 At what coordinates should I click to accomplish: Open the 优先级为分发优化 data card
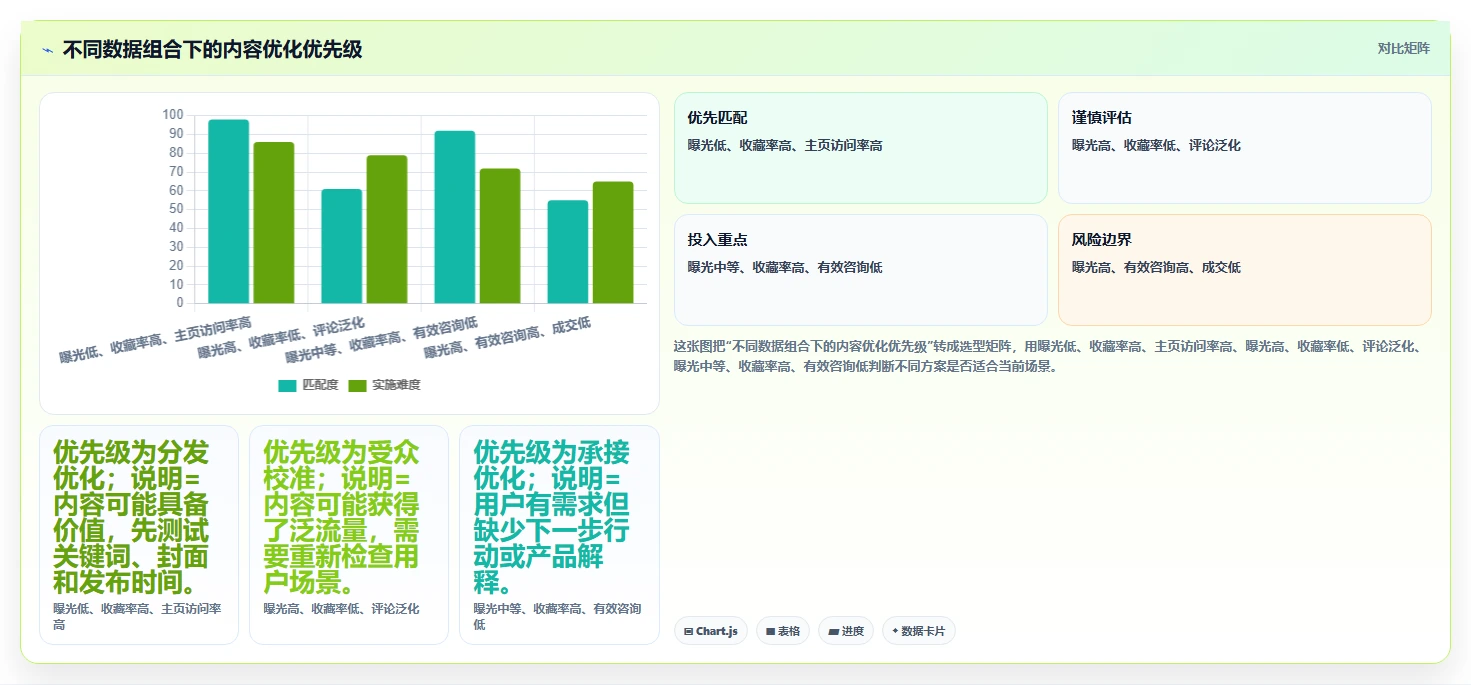click(x=139, y=535)
